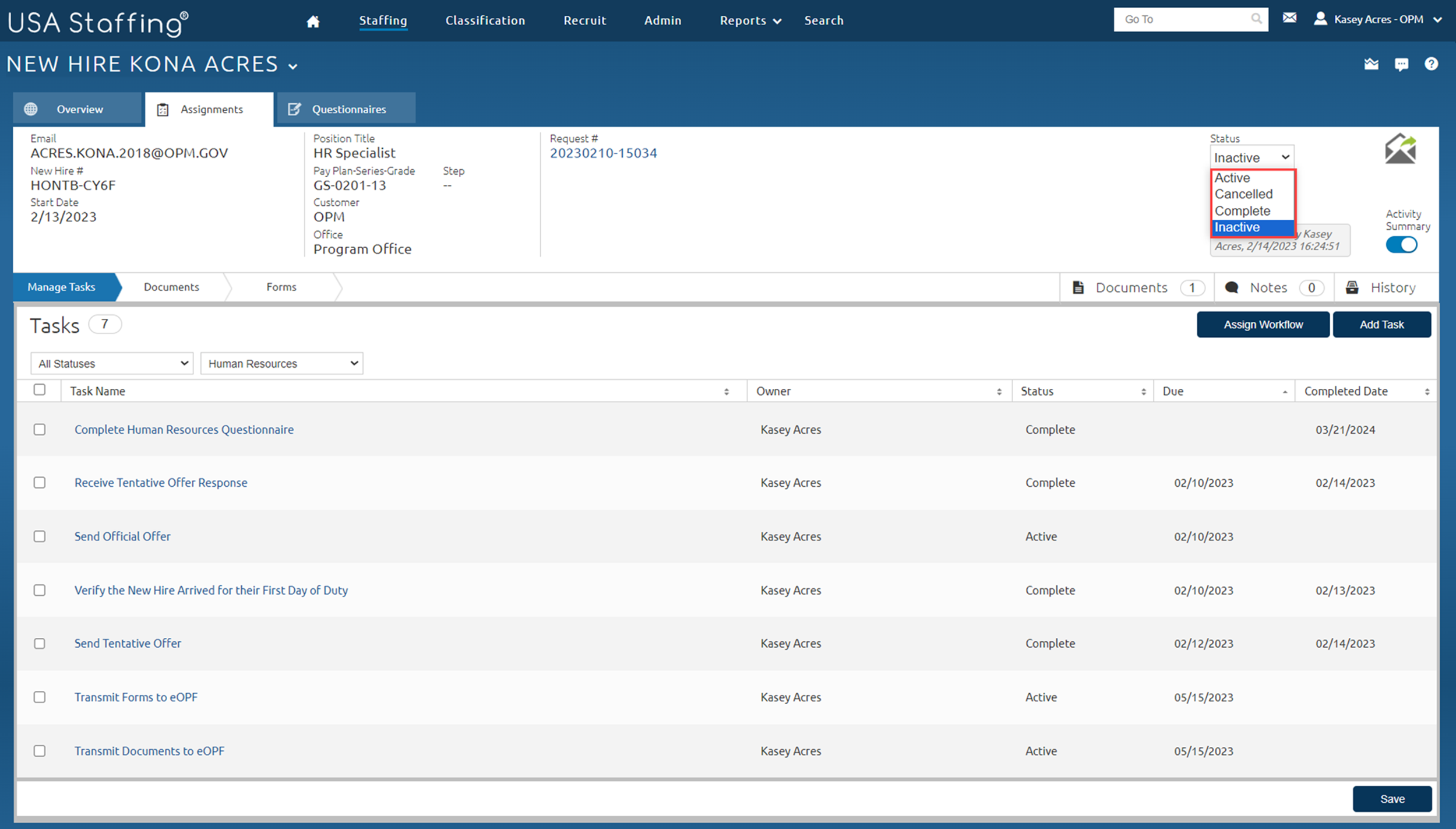This screenshot has width=1456, height=829.
Task: Click the send notification envelope icon
Action: (x=1400, y=149)
